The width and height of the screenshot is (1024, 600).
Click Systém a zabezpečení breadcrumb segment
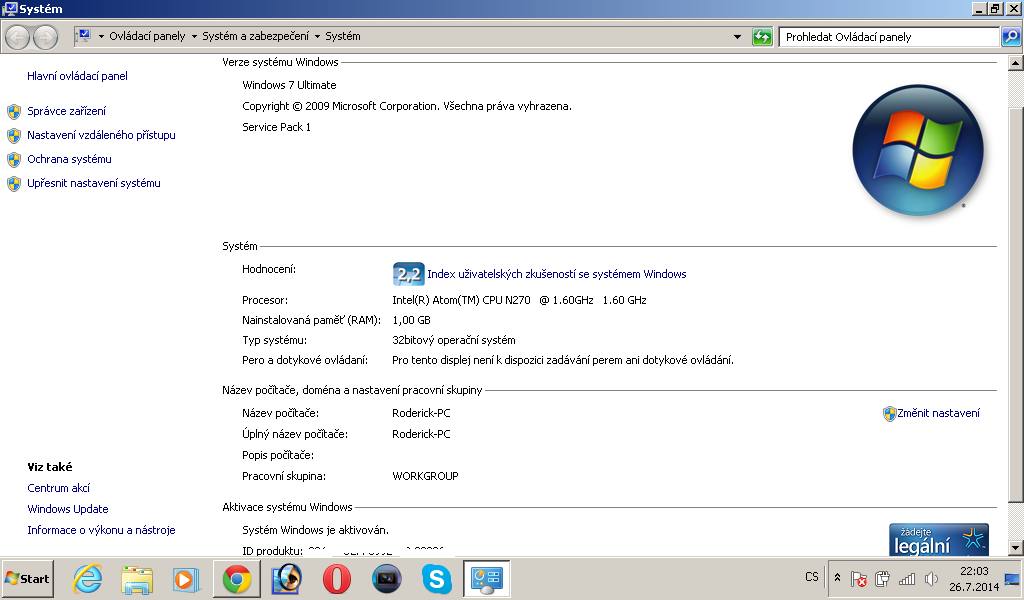255,37
